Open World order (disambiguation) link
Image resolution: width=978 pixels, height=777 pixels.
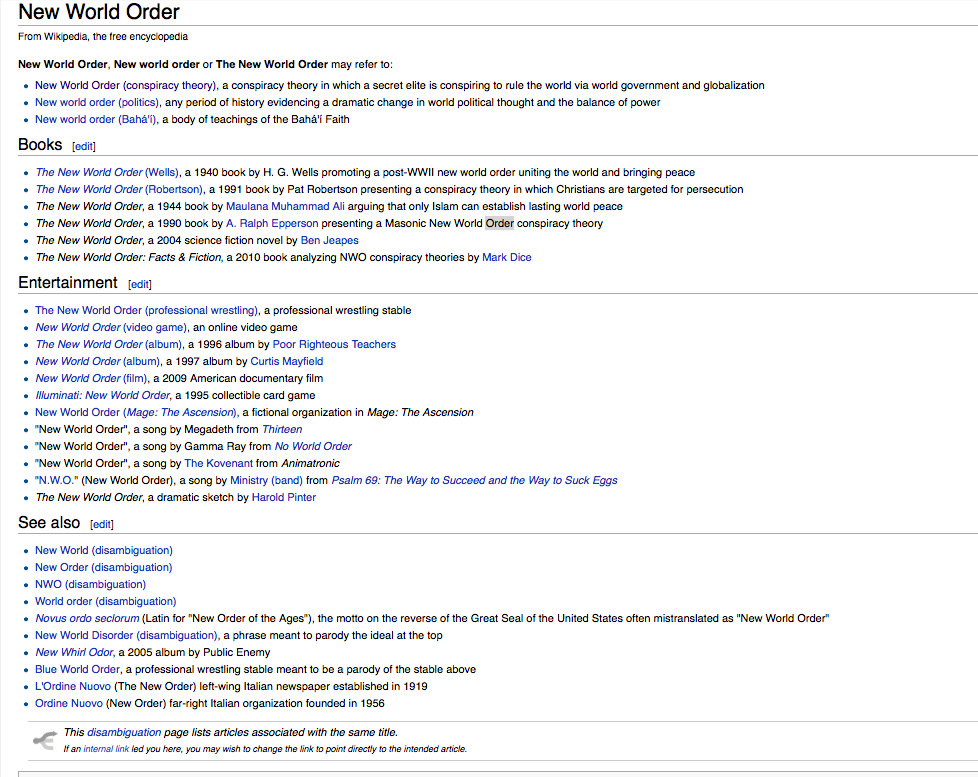click(105, 601)
